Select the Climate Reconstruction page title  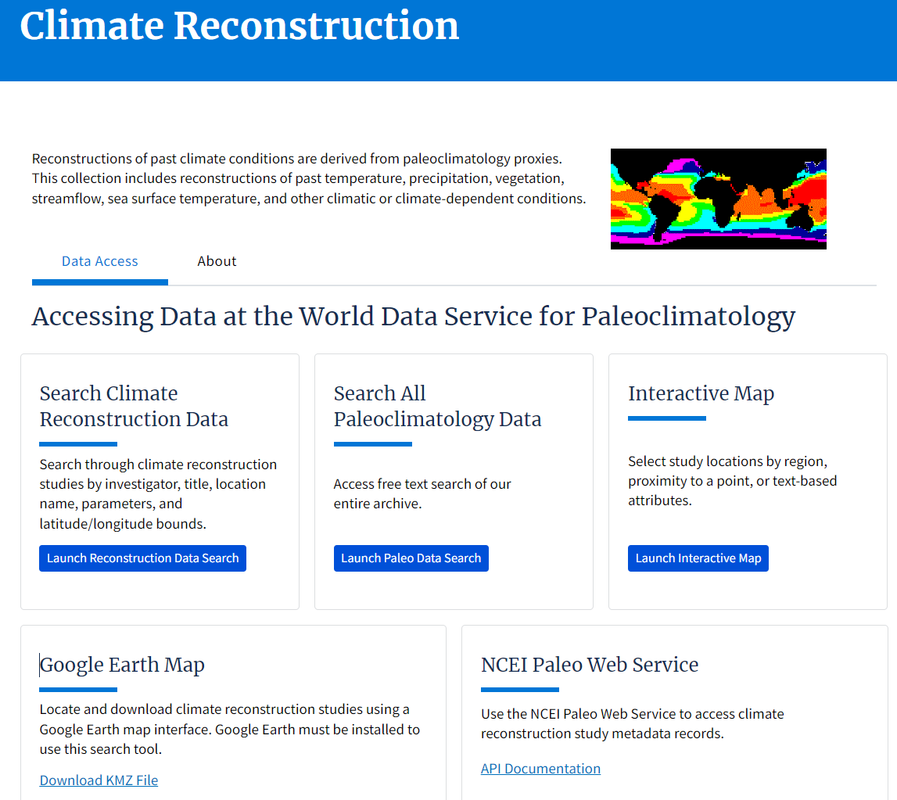coord(239,26)
